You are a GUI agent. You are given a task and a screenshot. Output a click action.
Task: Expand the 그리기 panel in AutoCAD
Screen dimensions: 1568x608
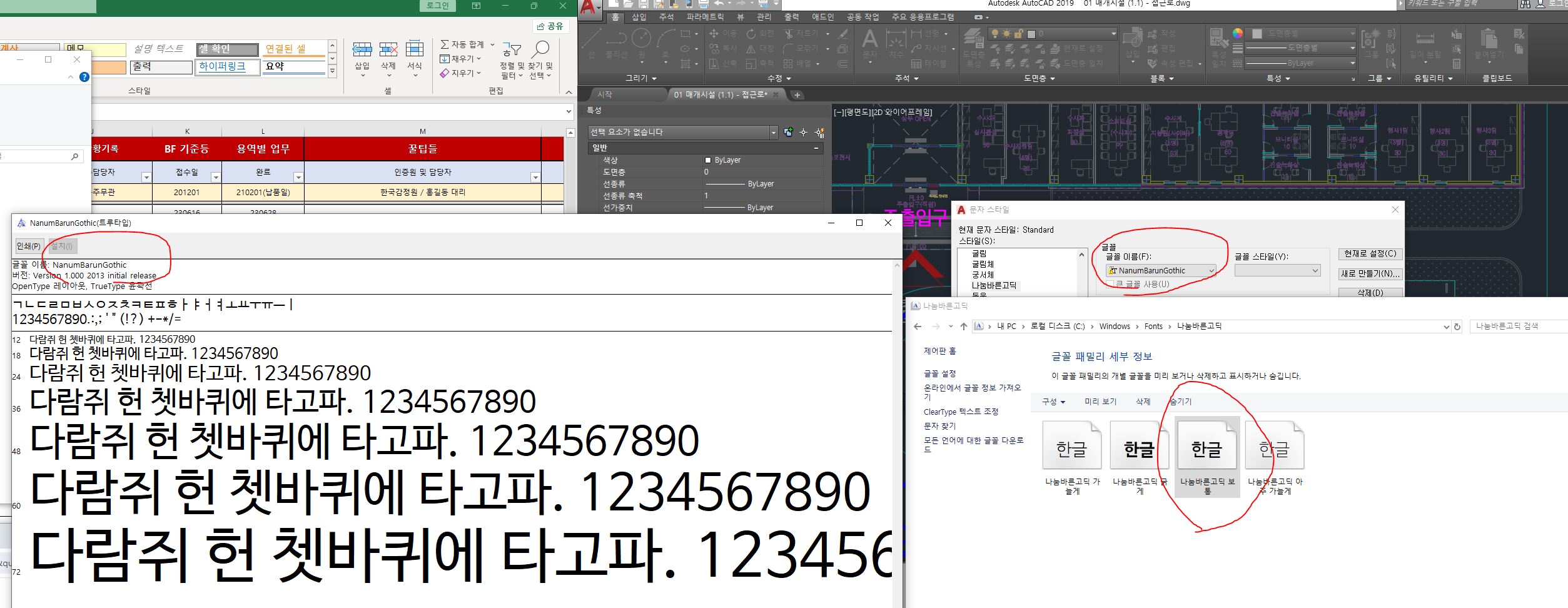[x=641, y=78]
